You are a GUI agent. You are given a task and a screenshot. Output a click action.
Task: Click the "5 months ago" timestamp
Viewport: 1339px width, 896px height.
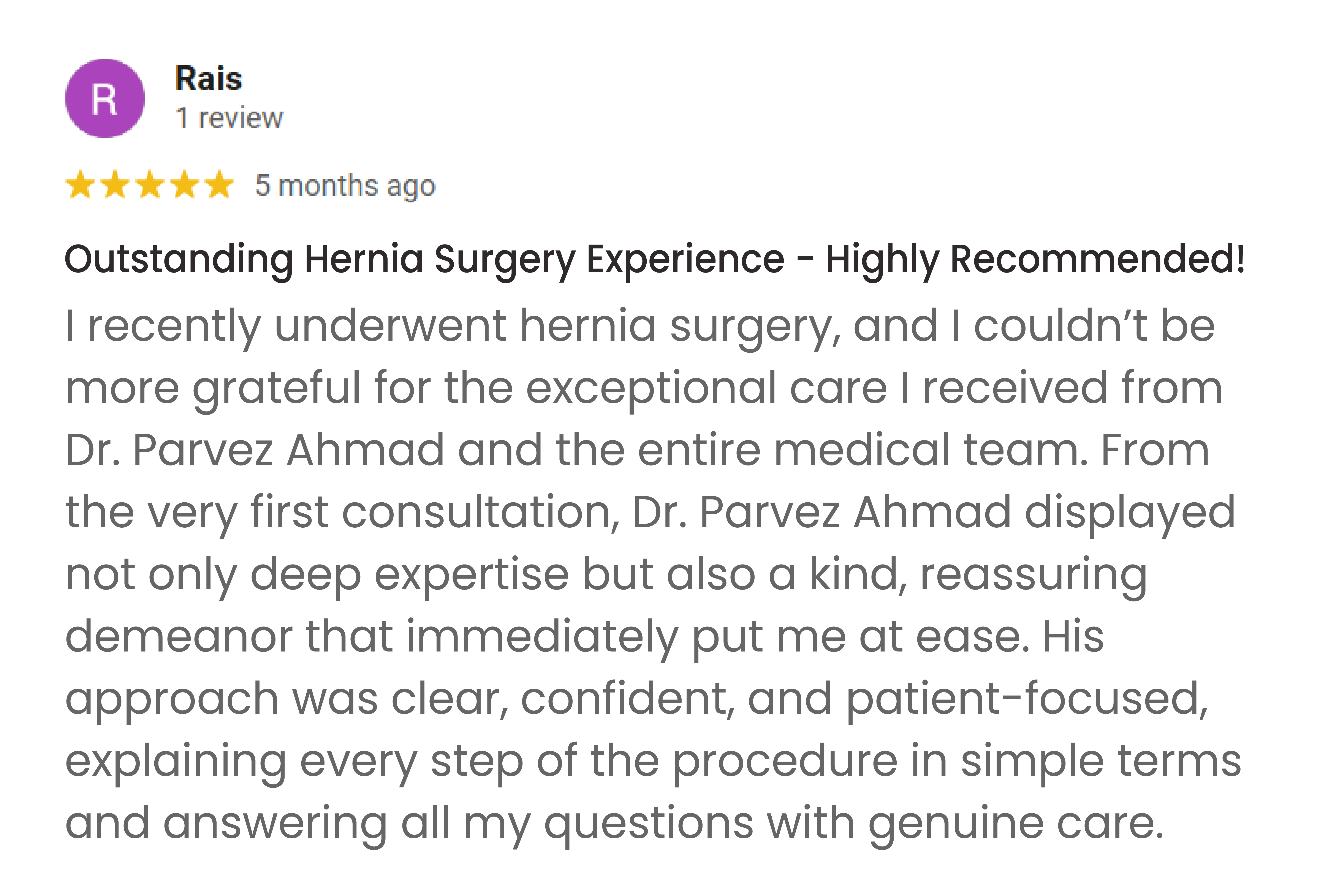pyautogui.click(x=345, y=186)
